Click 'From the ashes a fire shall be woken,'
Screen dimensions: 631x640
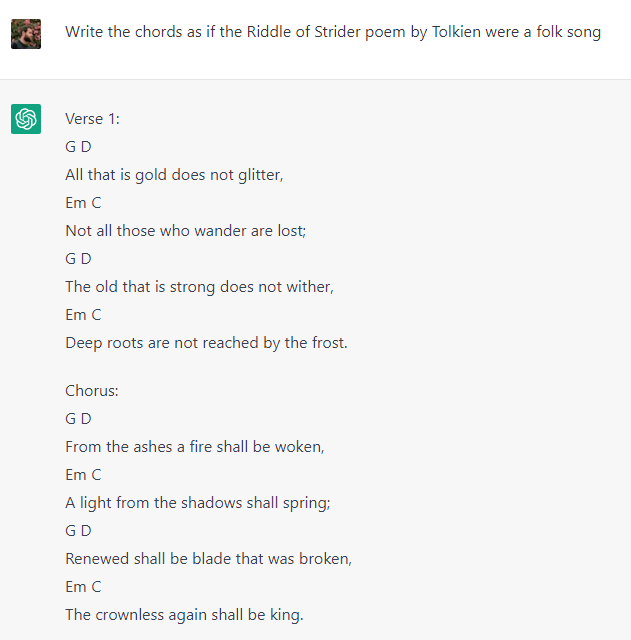coord(195,447)
